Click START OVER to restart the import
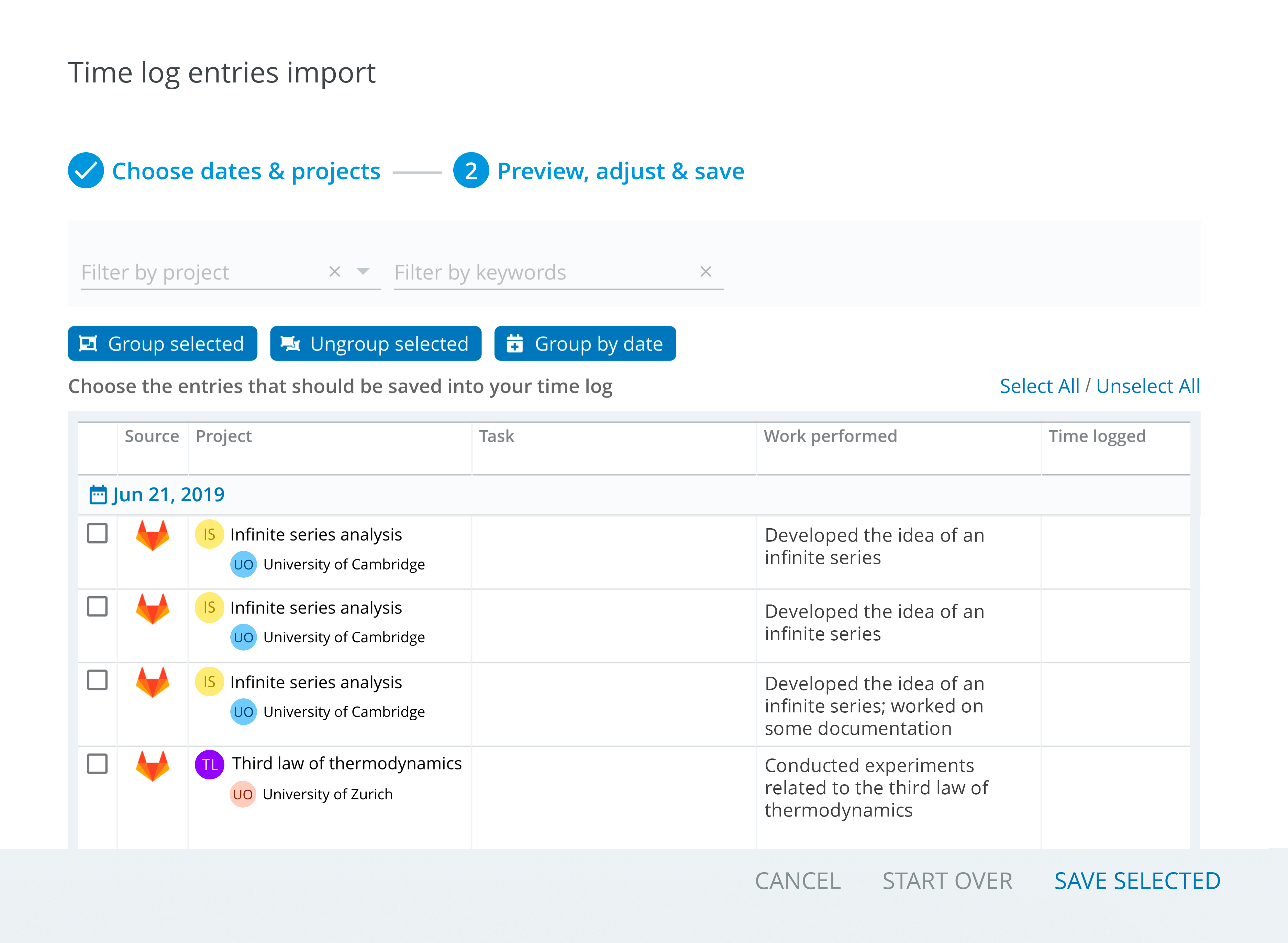Screen dimensions: 1288x943 point(947,881)
